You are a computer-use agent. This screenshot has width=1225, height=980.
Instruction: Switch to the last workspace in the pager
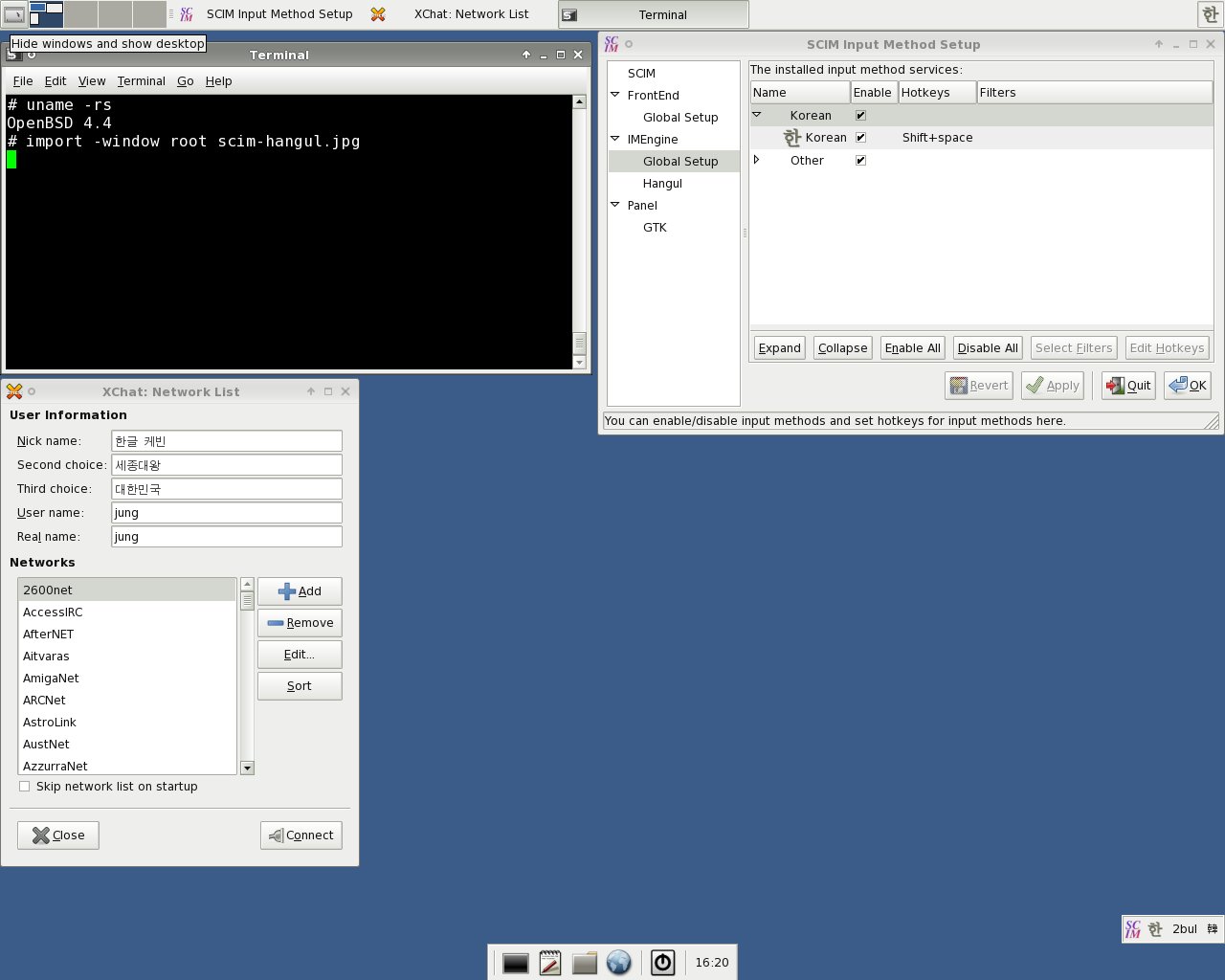click(x=148, y=14)
